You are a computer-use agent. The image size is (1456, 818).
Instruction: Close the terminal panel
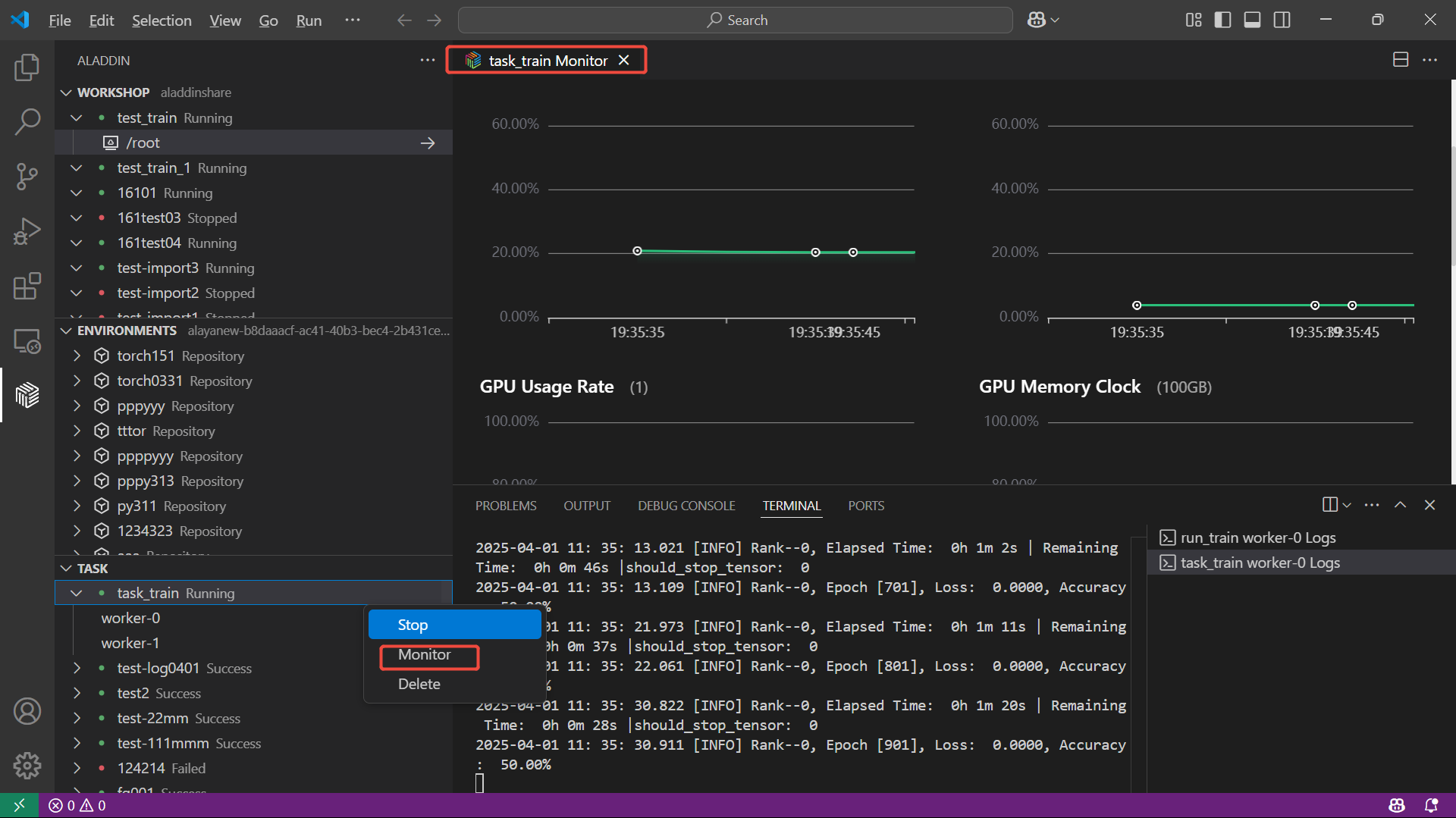1429,505
